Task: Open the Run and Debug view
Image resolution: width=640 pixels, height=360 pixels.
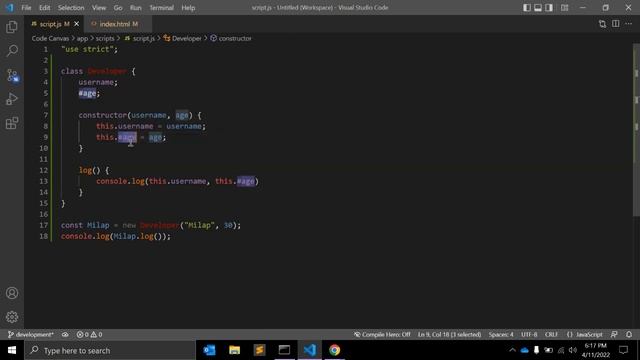Action: pos(12,99)
